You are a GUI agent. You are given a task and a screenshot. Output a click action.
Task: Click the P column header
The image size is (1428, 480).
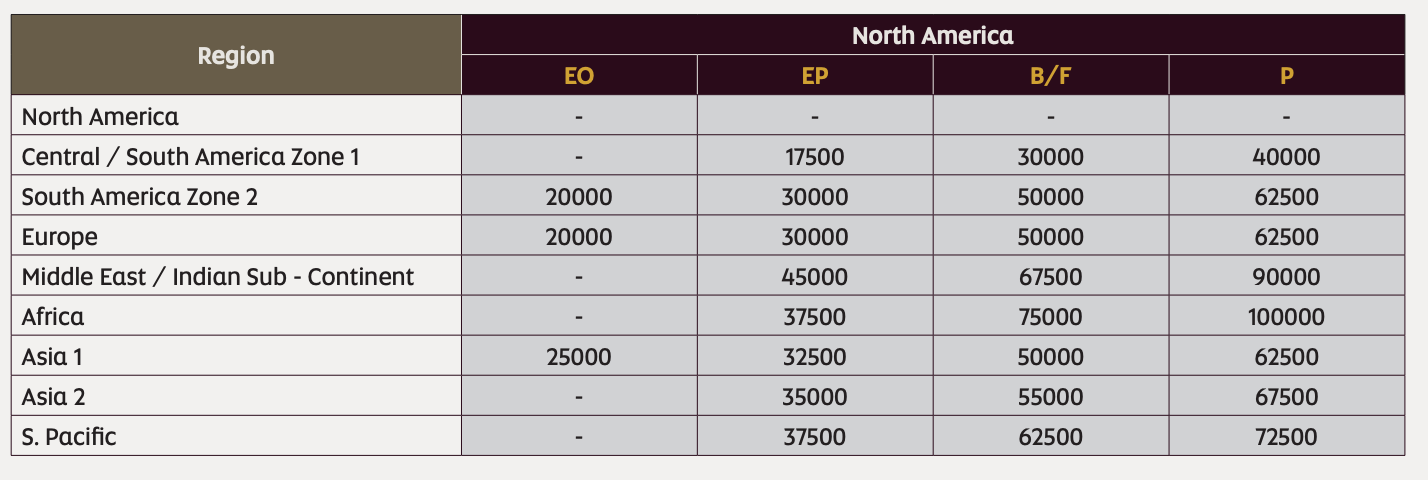point(1286,76)
